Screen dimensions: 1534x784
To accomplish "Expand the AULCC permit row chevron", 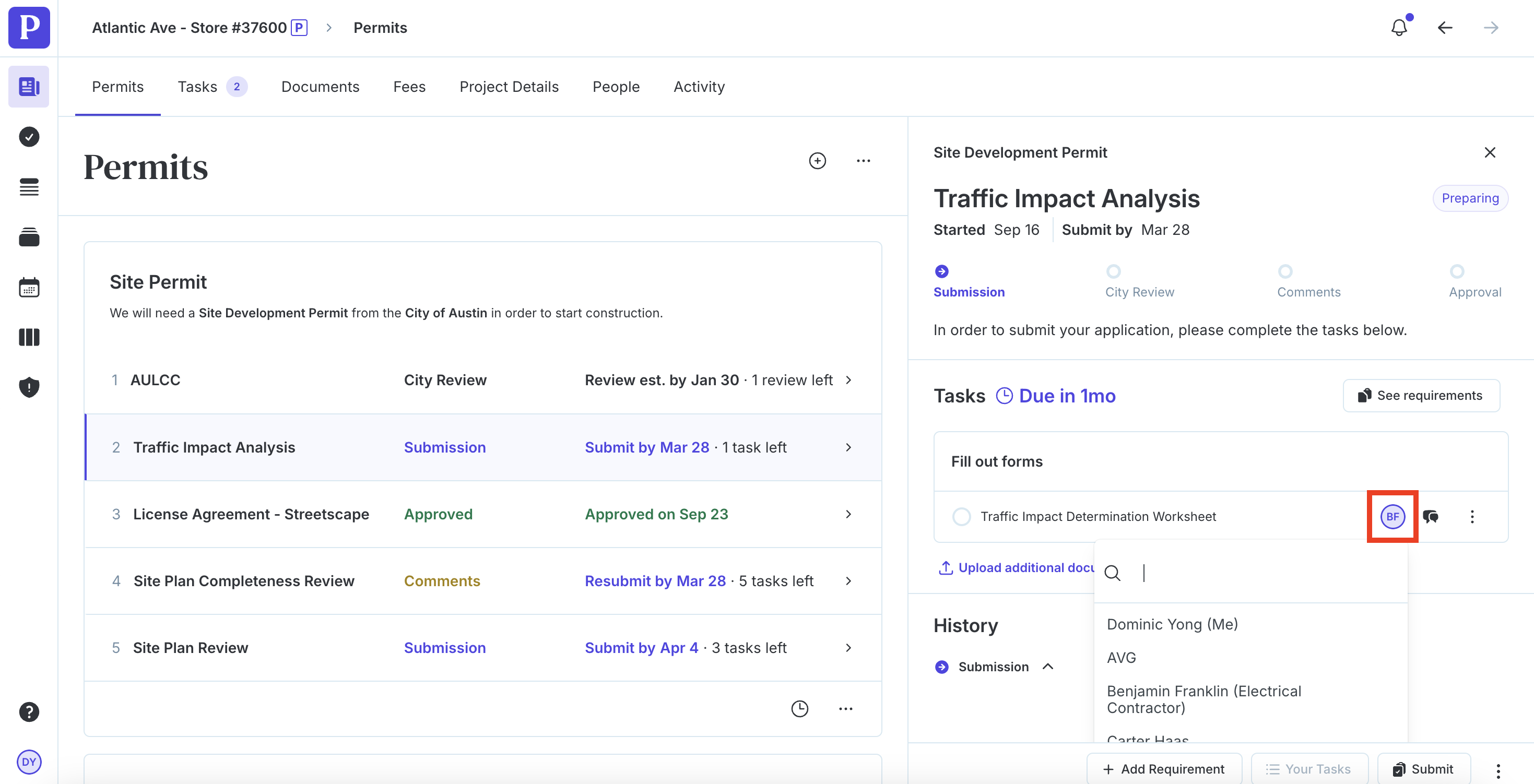I will [848, 380].
